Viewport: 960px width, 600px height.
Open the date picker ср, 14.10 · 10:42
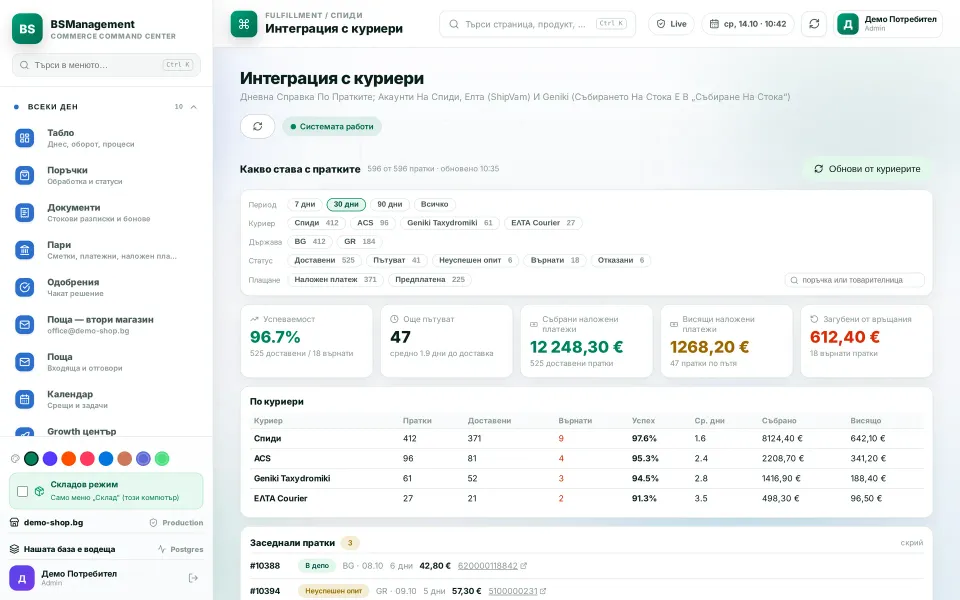click(748, 24)
